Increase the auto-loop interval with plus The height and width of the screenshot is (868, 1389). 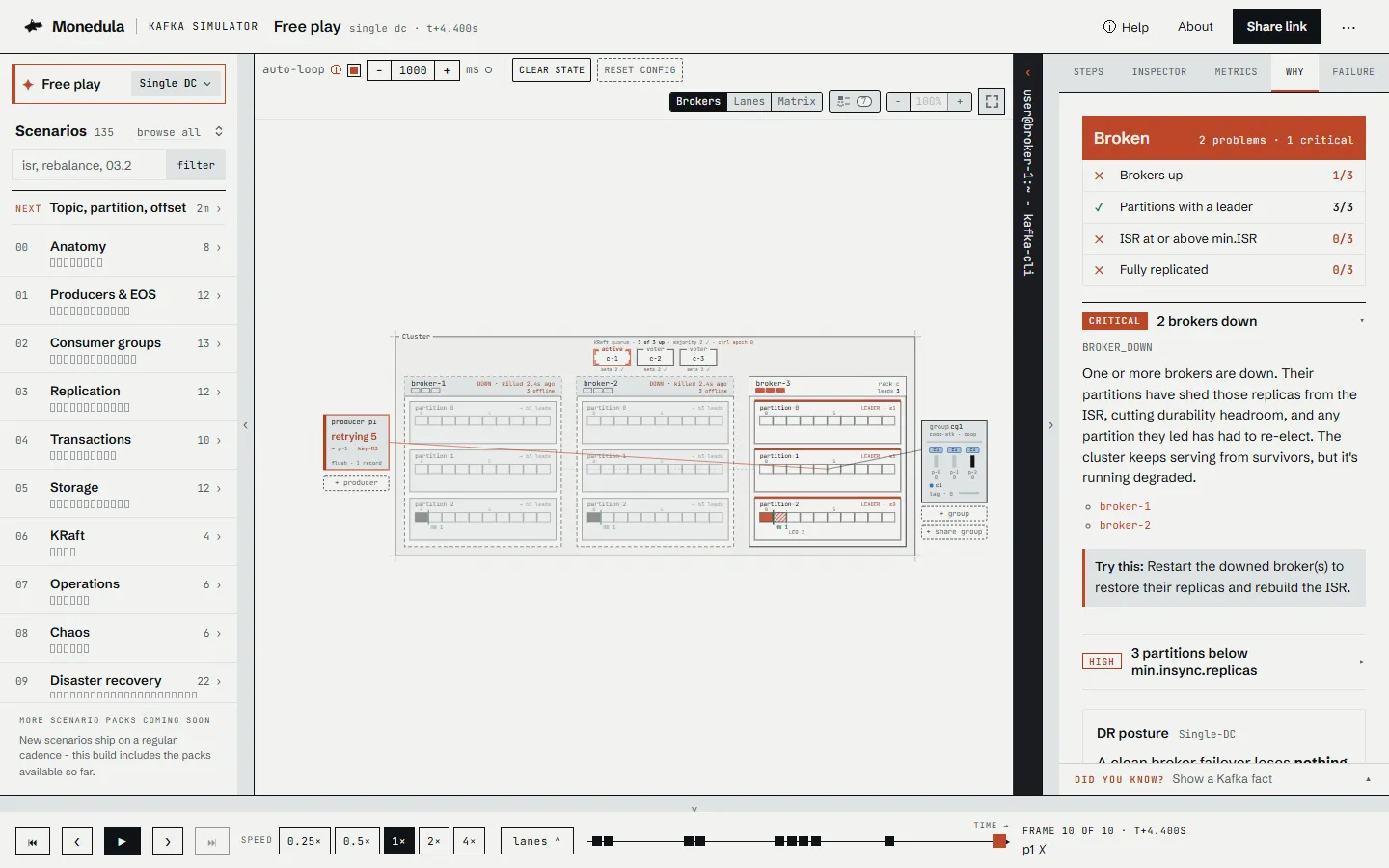coord(447,69)
